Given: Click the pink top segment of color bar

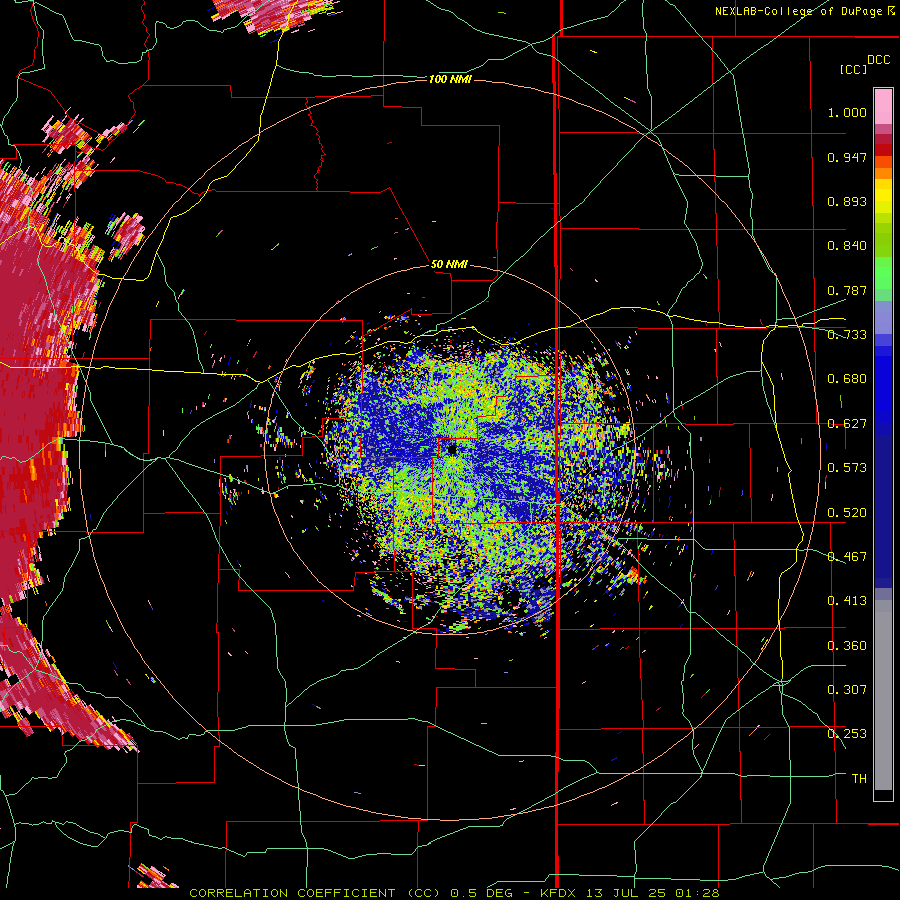Looking at the screenshot, I should tap(883, 106).
